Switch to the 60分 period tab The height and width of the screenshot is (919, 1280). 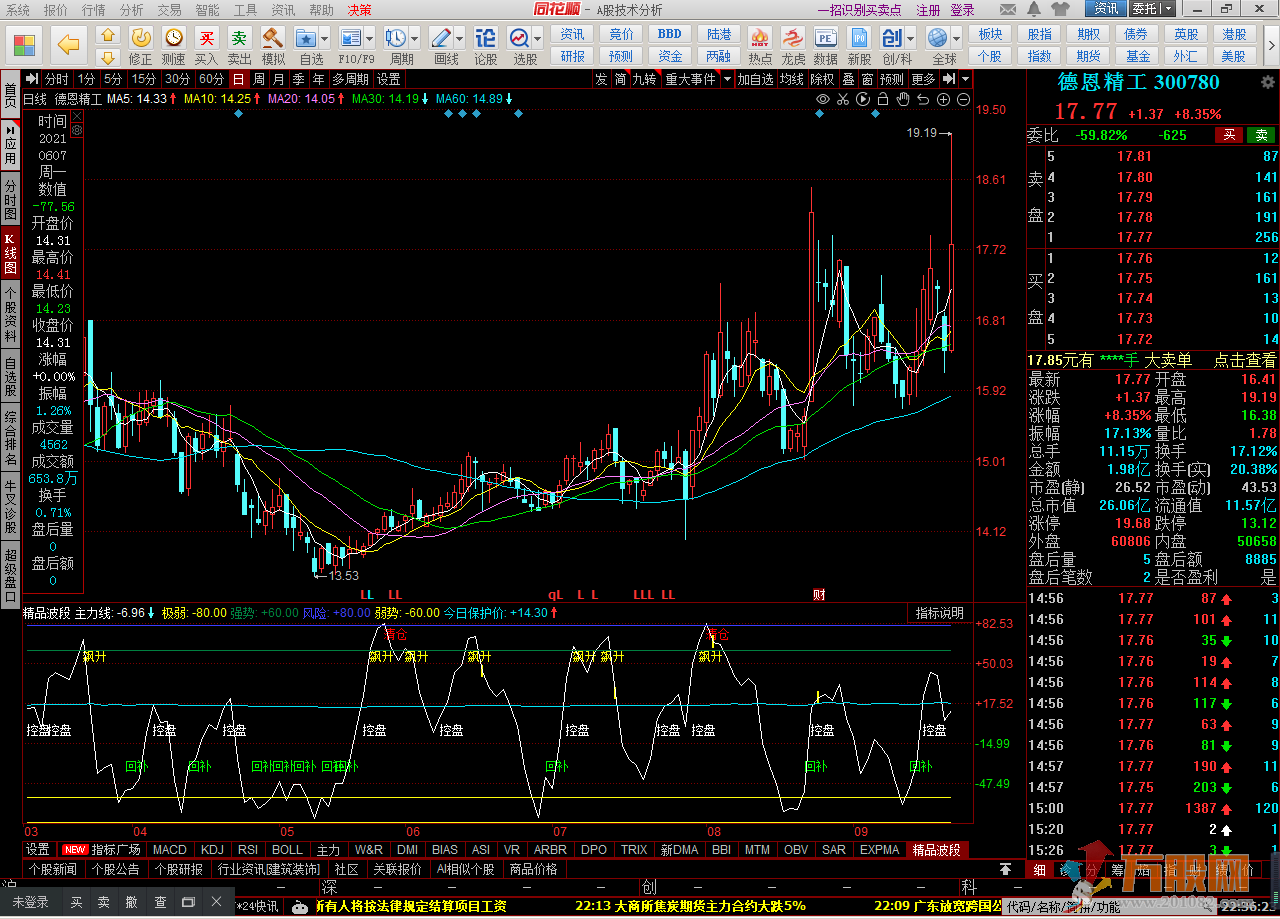point(211,79)
